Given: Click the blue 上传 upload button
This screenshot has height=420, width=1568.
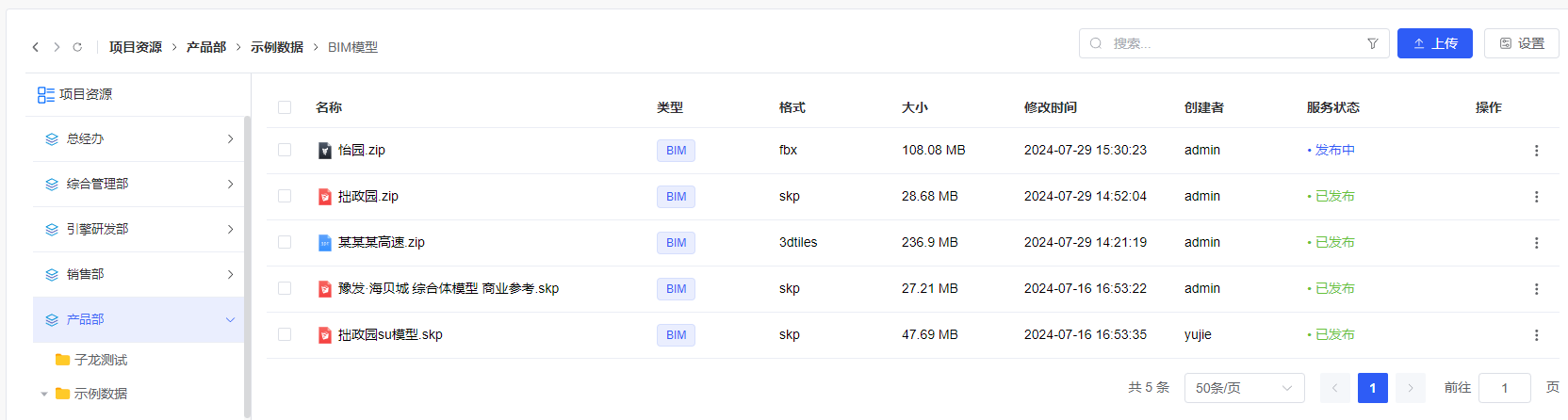Looking at the screenshot, I should click(1434, 43).
